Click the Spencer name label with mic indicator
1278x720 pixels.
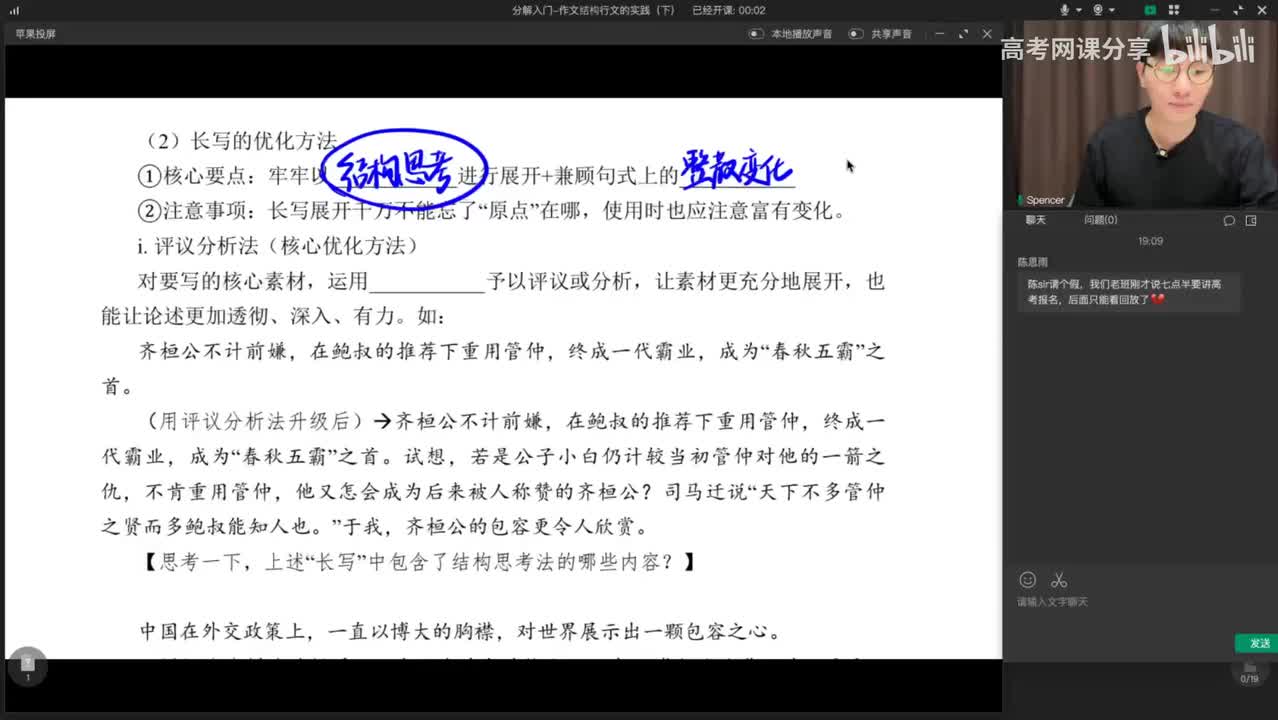click(x=1041, y=200)
